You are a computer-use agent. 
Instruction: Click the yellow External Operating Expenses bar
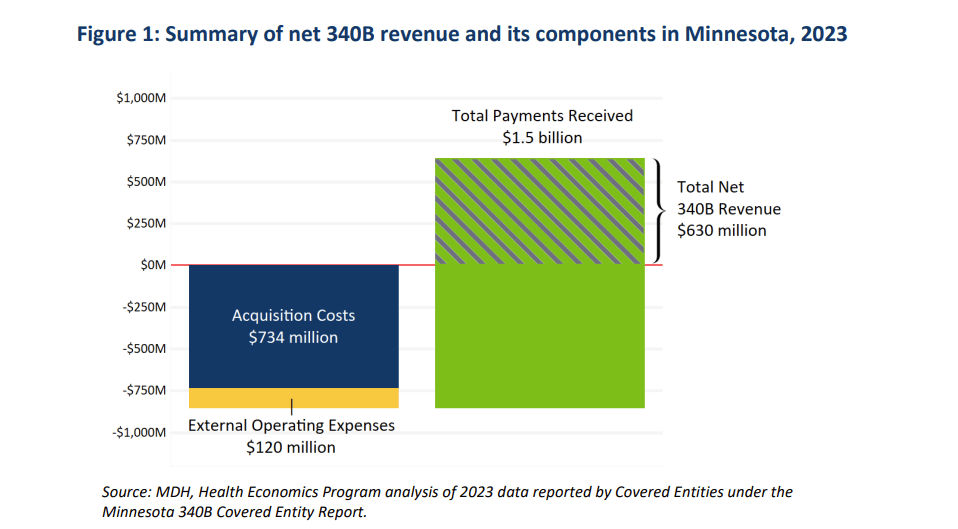(294, 398)
